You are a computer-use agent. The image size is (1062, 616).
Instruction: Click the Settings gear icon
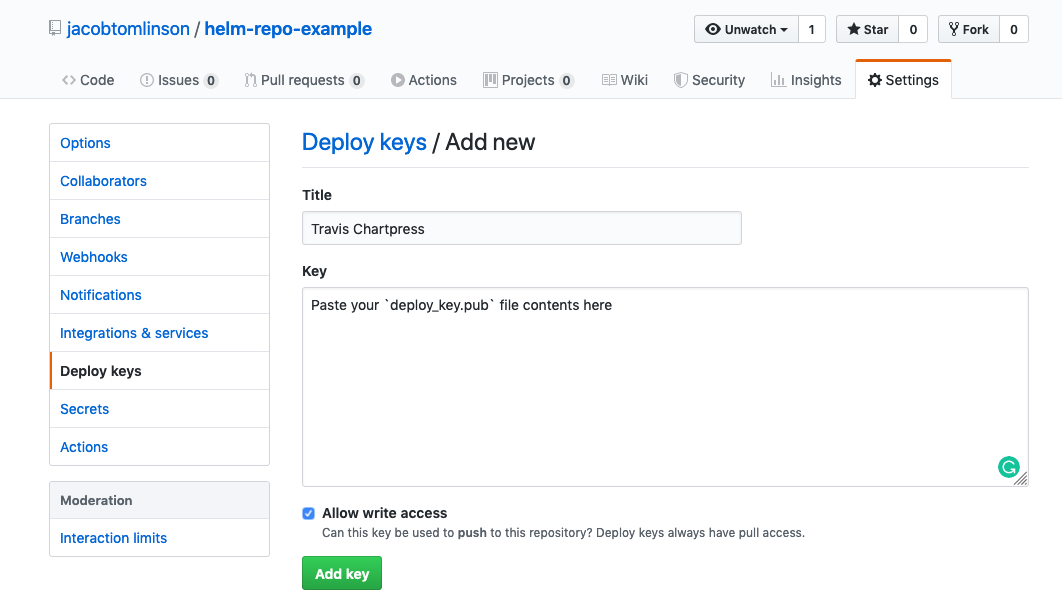pyautogui.click(x=876, y=79)
